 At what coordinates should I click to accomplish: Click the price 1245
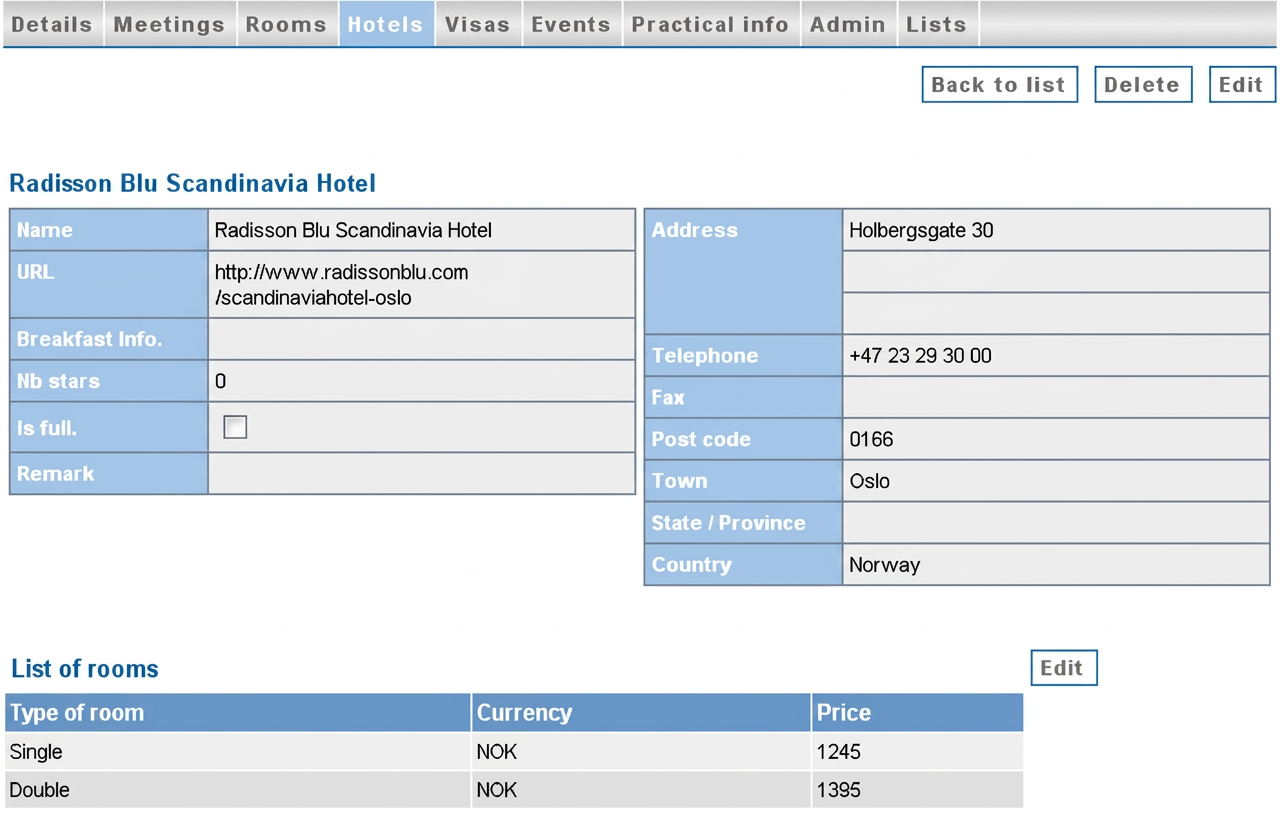(838, 752)
